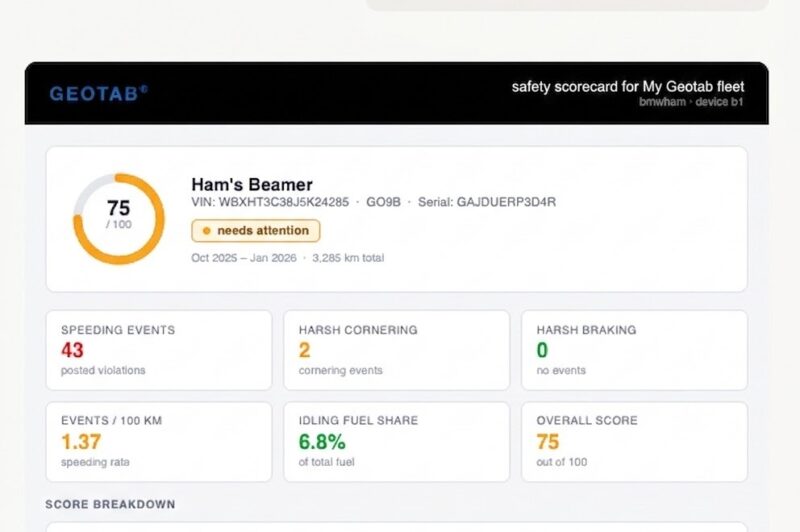
Task: Click the 'no events' caption
Action: click(561, 370)
